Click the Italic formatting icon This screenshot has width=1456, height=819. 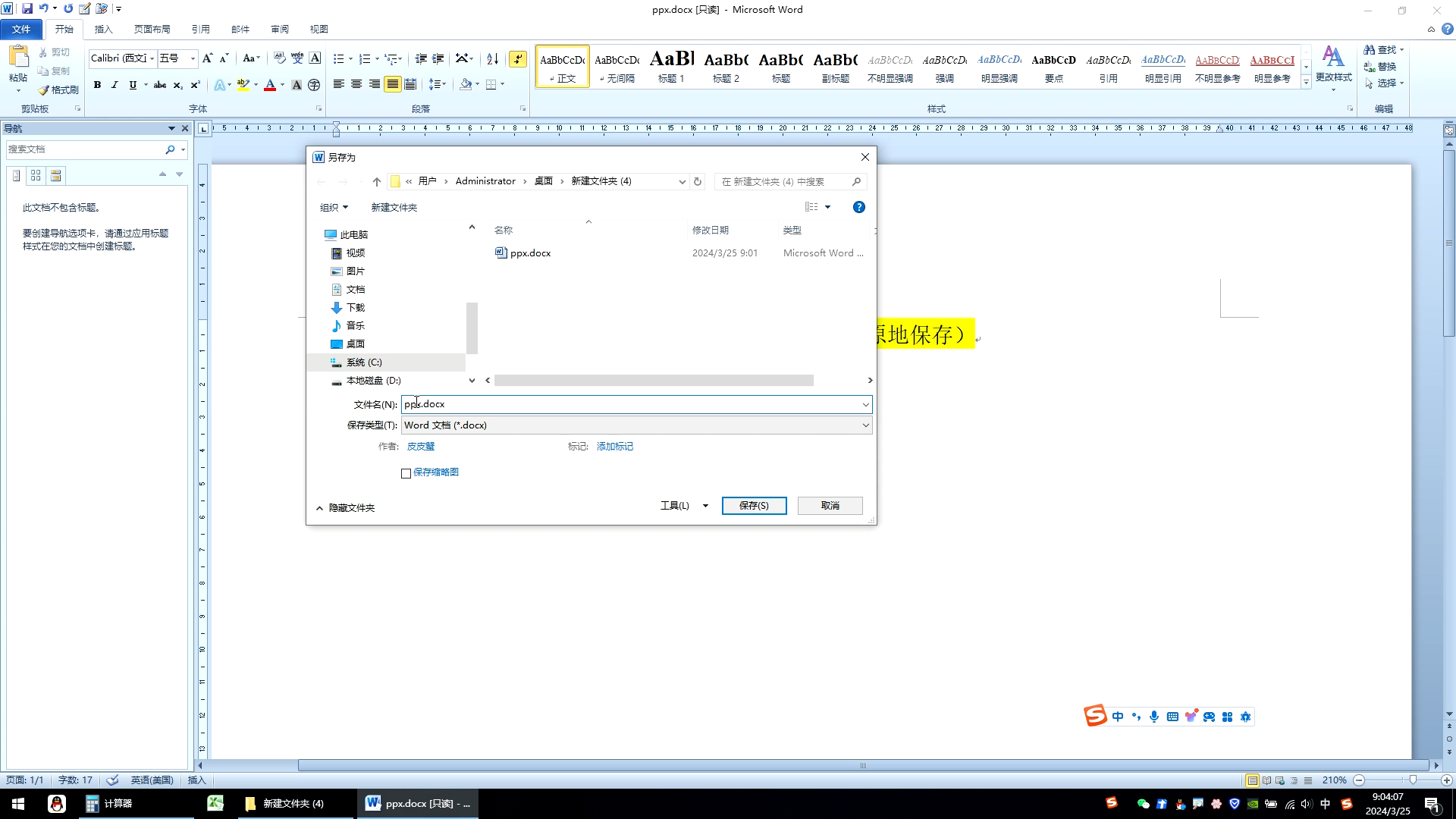tap(115, 85)
